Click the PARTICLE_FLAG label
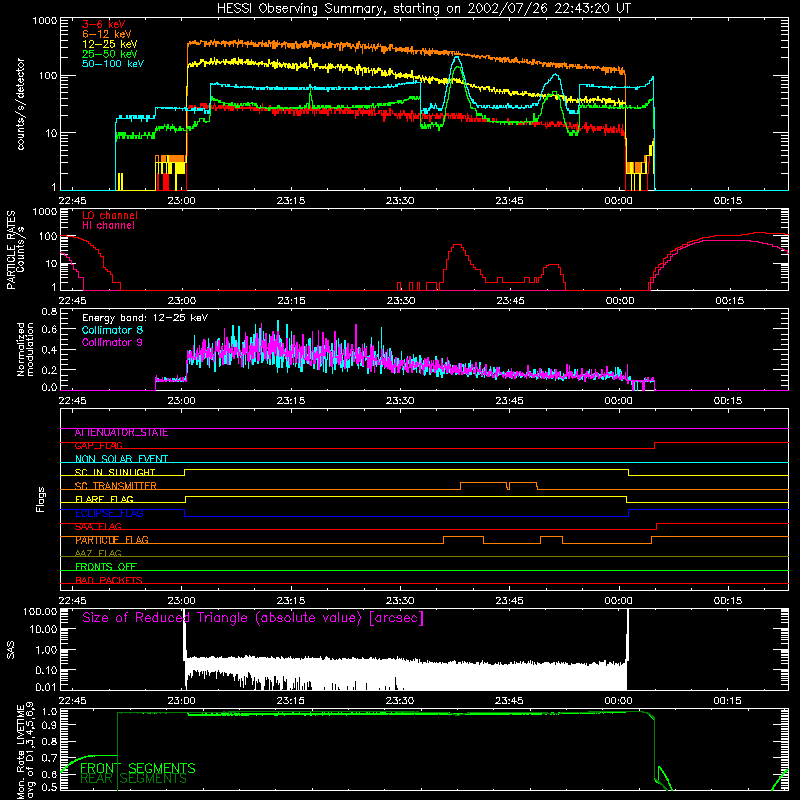The width and height of the screenshot is (800, 800). 112,540
